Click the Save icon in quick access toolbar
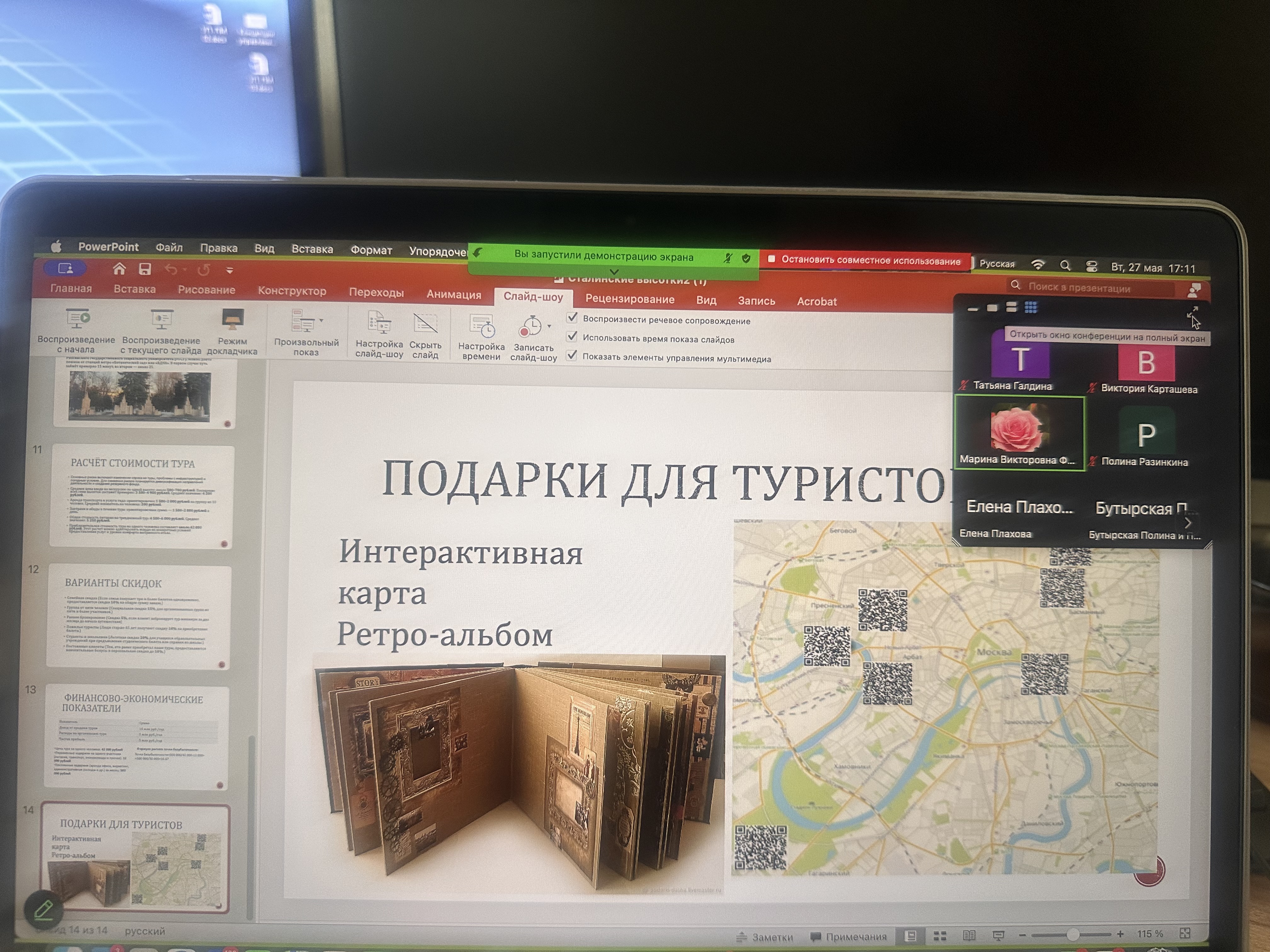This screenshot has width=1270, height=952. click(145, 269)
